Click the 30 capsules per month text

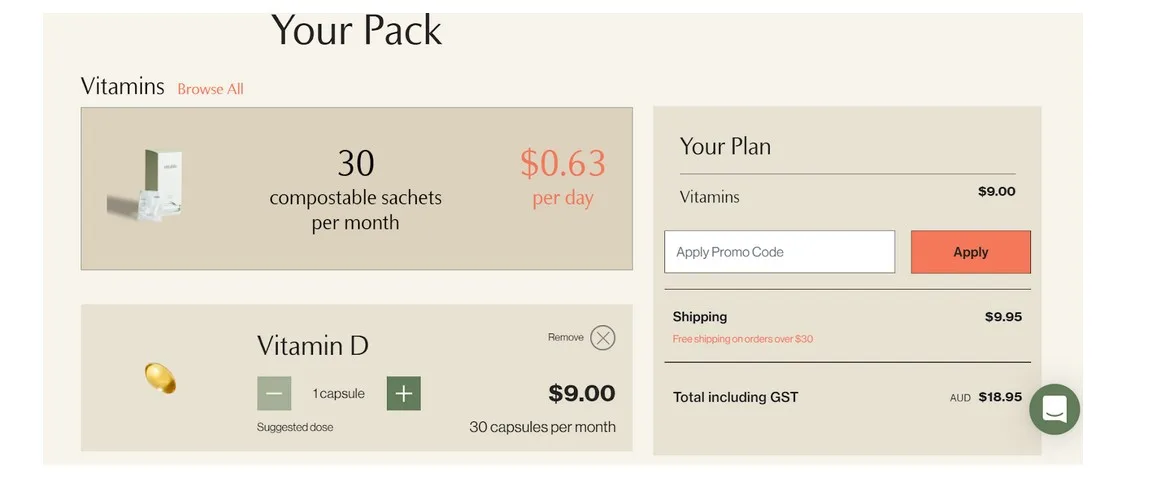[x=542, y=427]
